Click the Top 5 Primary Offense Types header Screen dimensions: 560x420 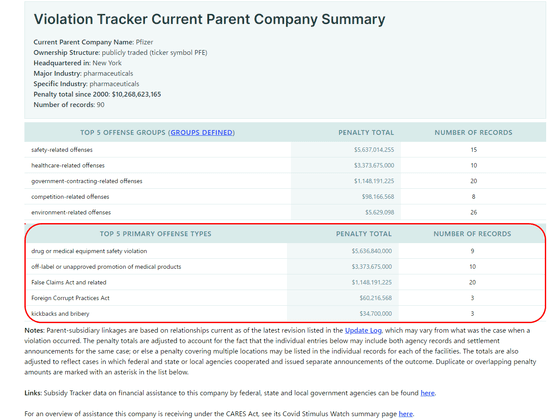[155, 234]
